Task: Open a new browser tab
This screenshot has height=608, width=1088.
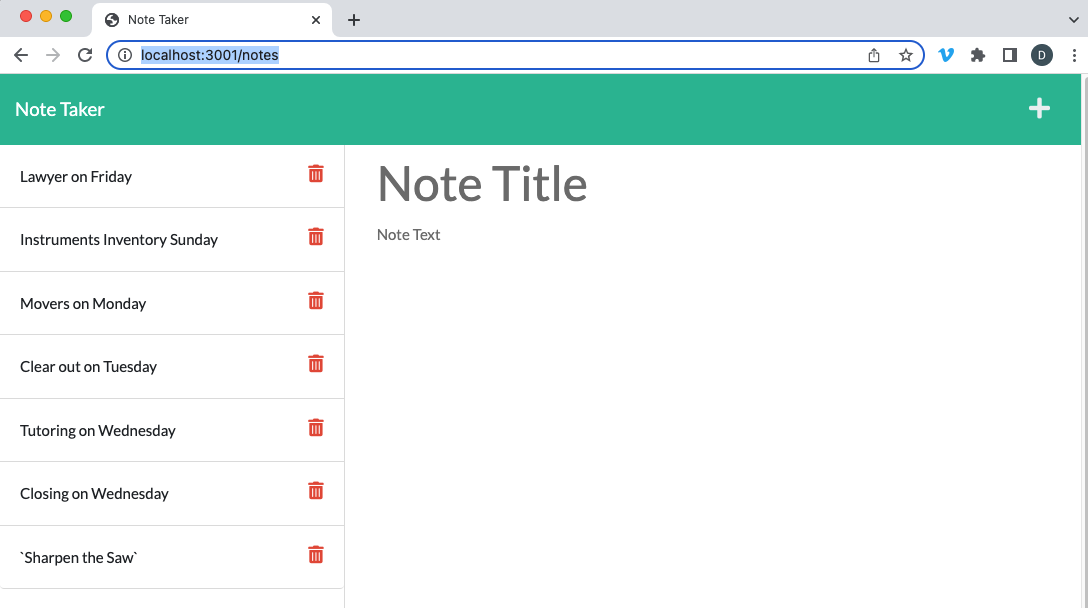Action: click(353, 18)
